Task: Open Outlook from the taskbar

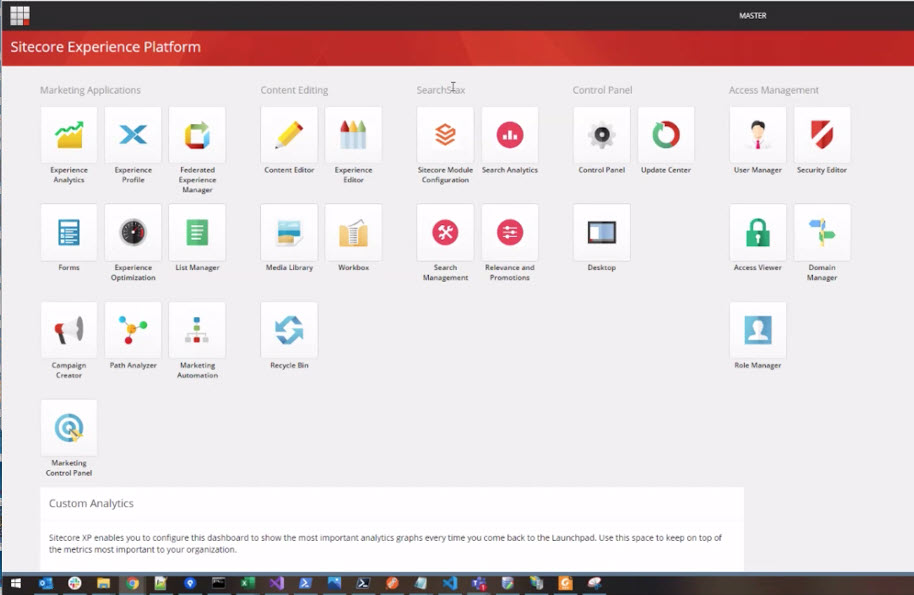Action: click(45, 583)
